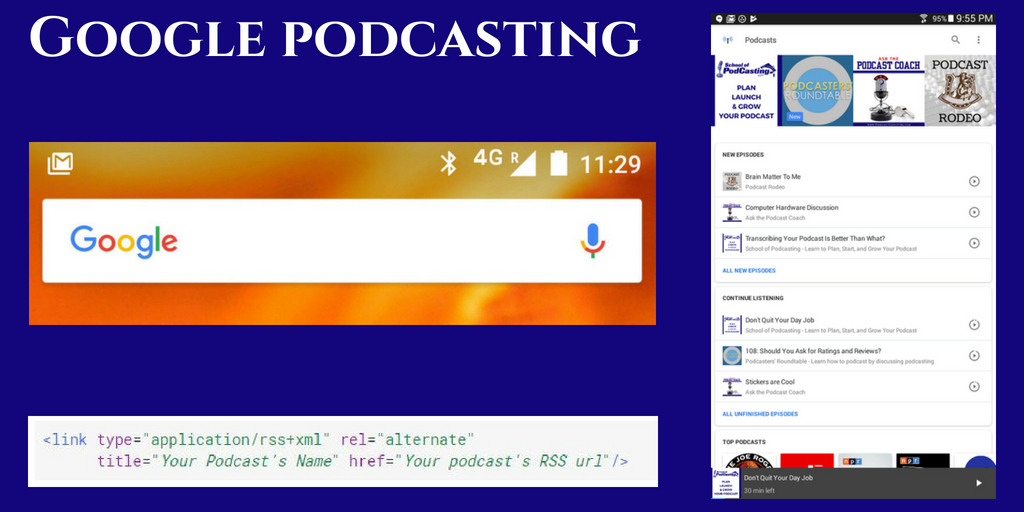This screenshot has height=512, width=1024.
Task: Tap the 9:55 PM clock in phone status bar
Action: pos(974,19)
